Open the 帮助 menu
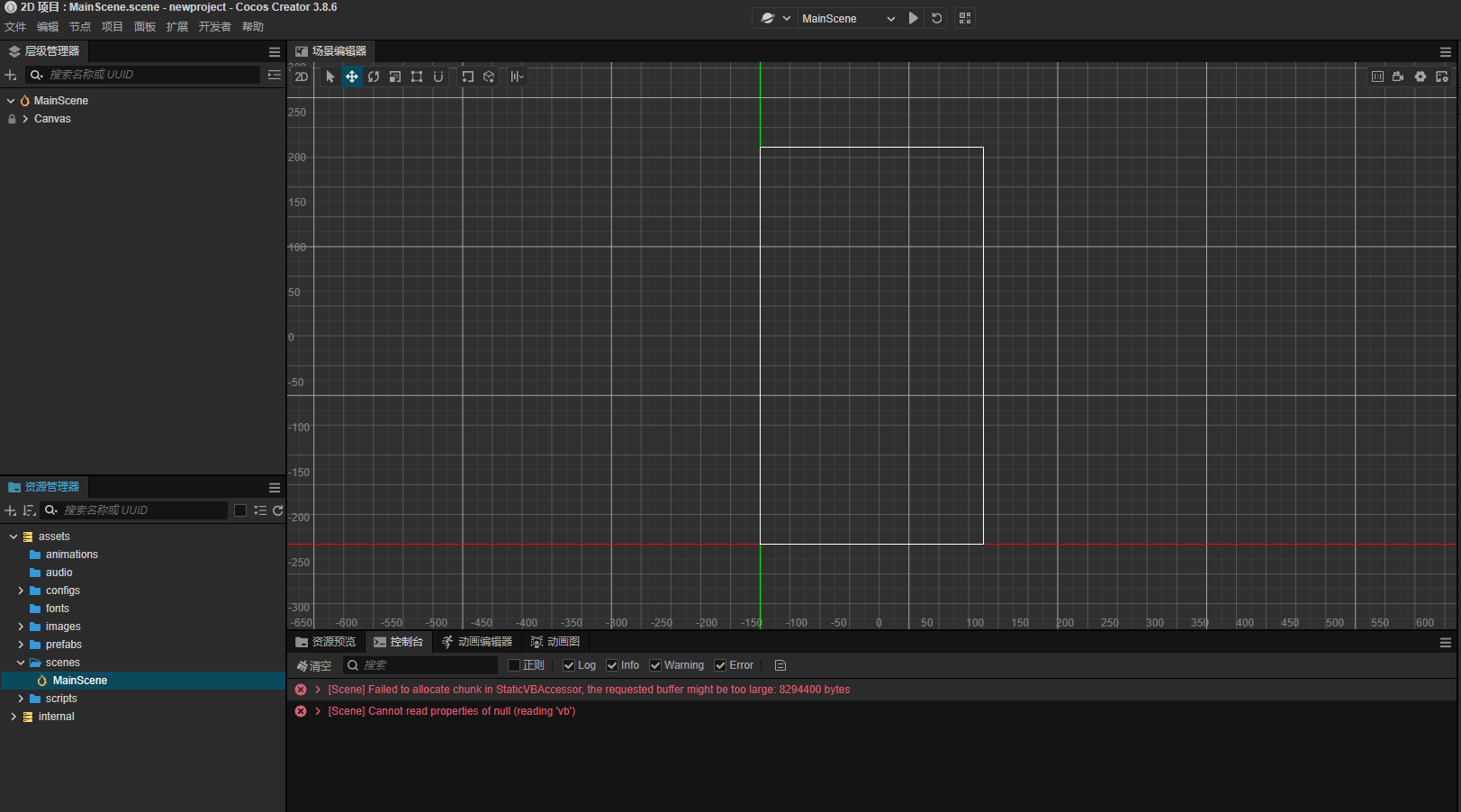Viewport: 1461px width, 812px height. tap(253, 27)
